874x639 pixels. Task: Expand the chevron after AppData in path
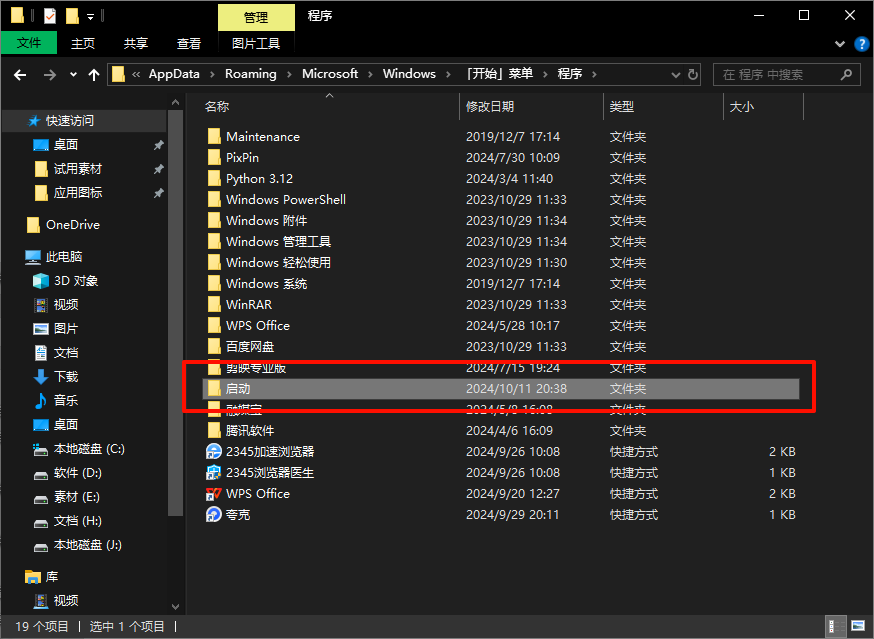point(212,74)
